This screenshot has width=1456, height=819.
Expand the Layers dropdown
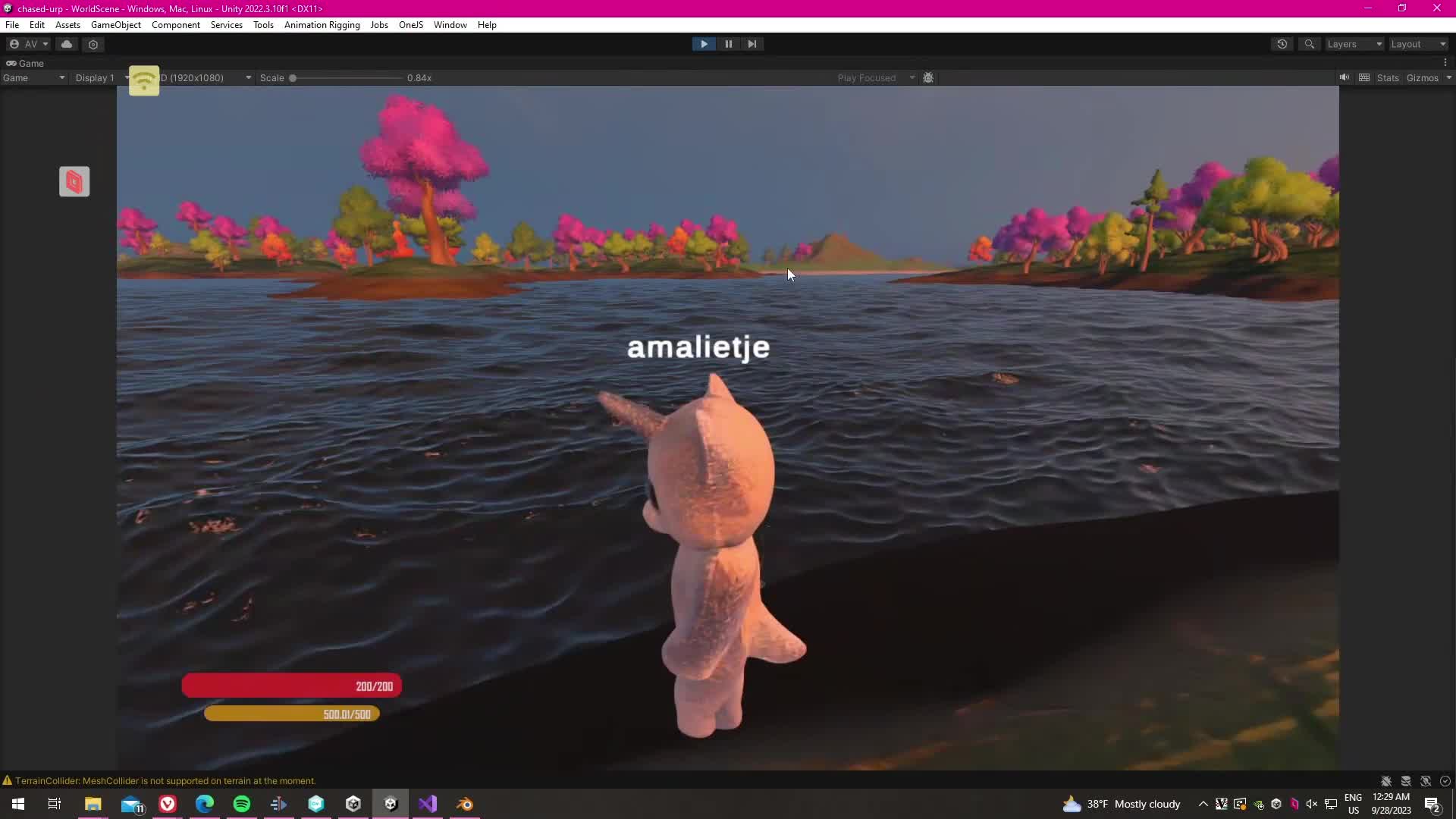point(1354,44)
